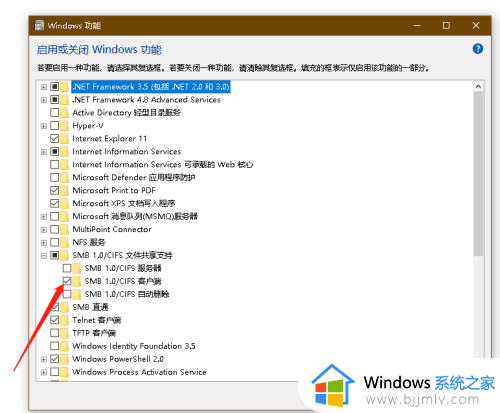The width and height of the screenshot is (500, 413).
Task: Select the .NET Framework 3.5 row label
Action: pyautogui.click(x=151, y=87)
